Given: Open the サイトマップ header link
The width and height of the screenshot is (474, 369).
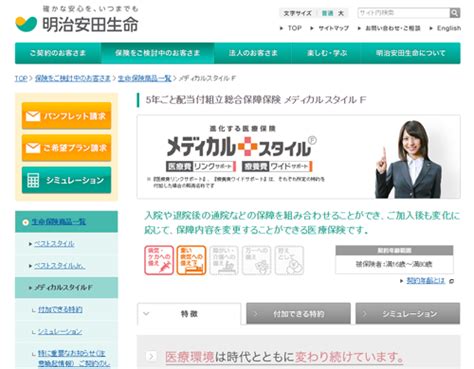Looking at the screenshot, I should (333, 28).
